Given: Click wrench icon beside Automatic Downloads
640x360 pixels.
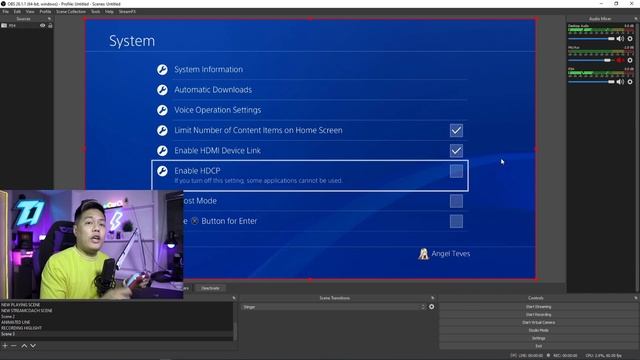Looking at the screenshot, I should coord(162,90).
